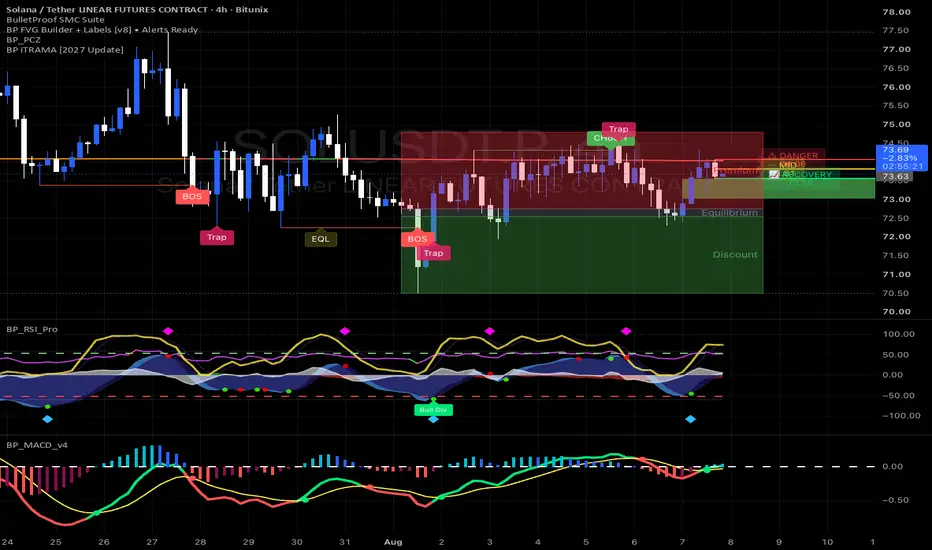Select the BP_MACD_v4 pane title
The height and width of the screenshot is (550, 932).
pyautogui.click(x=37, y=445)
